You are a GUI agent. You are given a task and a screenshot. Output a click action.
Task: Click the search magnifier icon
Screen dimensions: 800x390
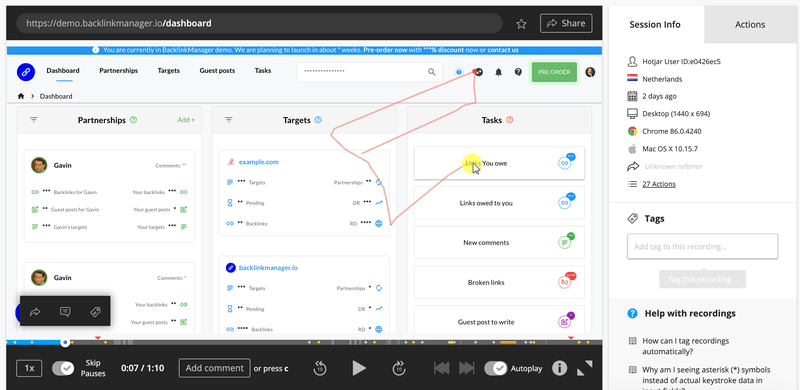point(432,72)
